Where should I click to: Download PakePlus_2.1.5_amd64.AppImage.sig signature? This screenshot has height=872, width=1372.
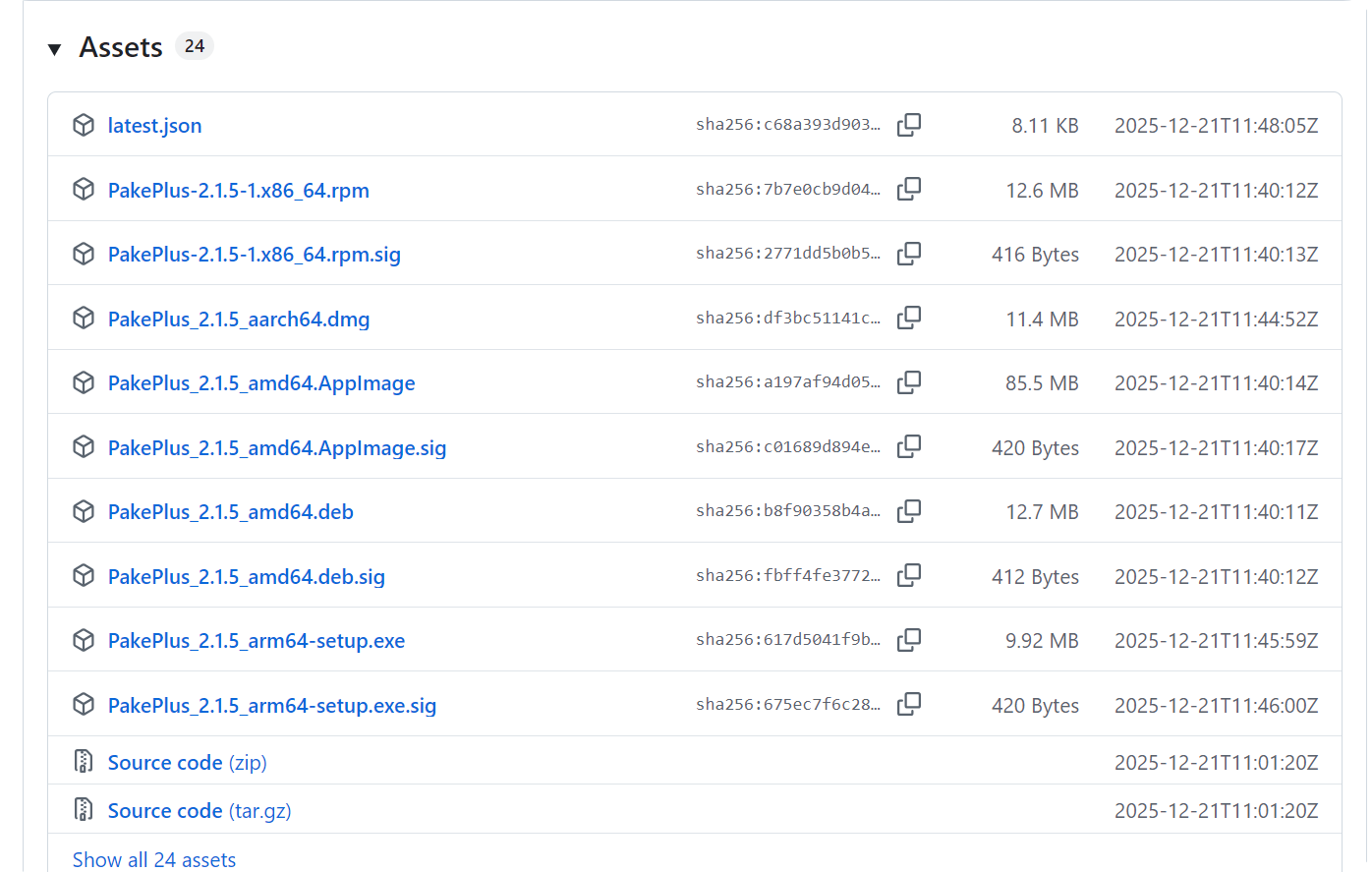277,448
